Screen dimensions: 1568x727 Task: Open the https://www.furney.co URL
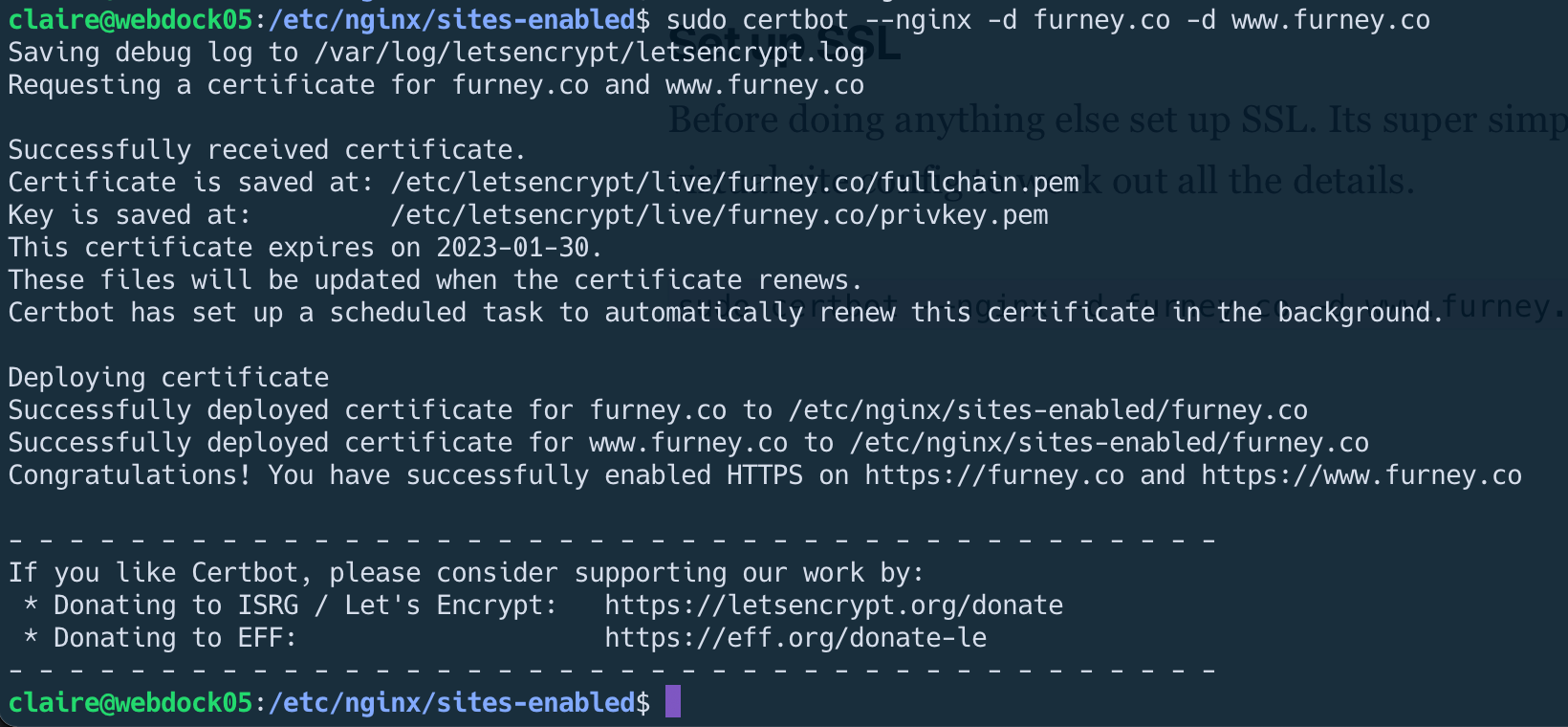click(1361, 475)
